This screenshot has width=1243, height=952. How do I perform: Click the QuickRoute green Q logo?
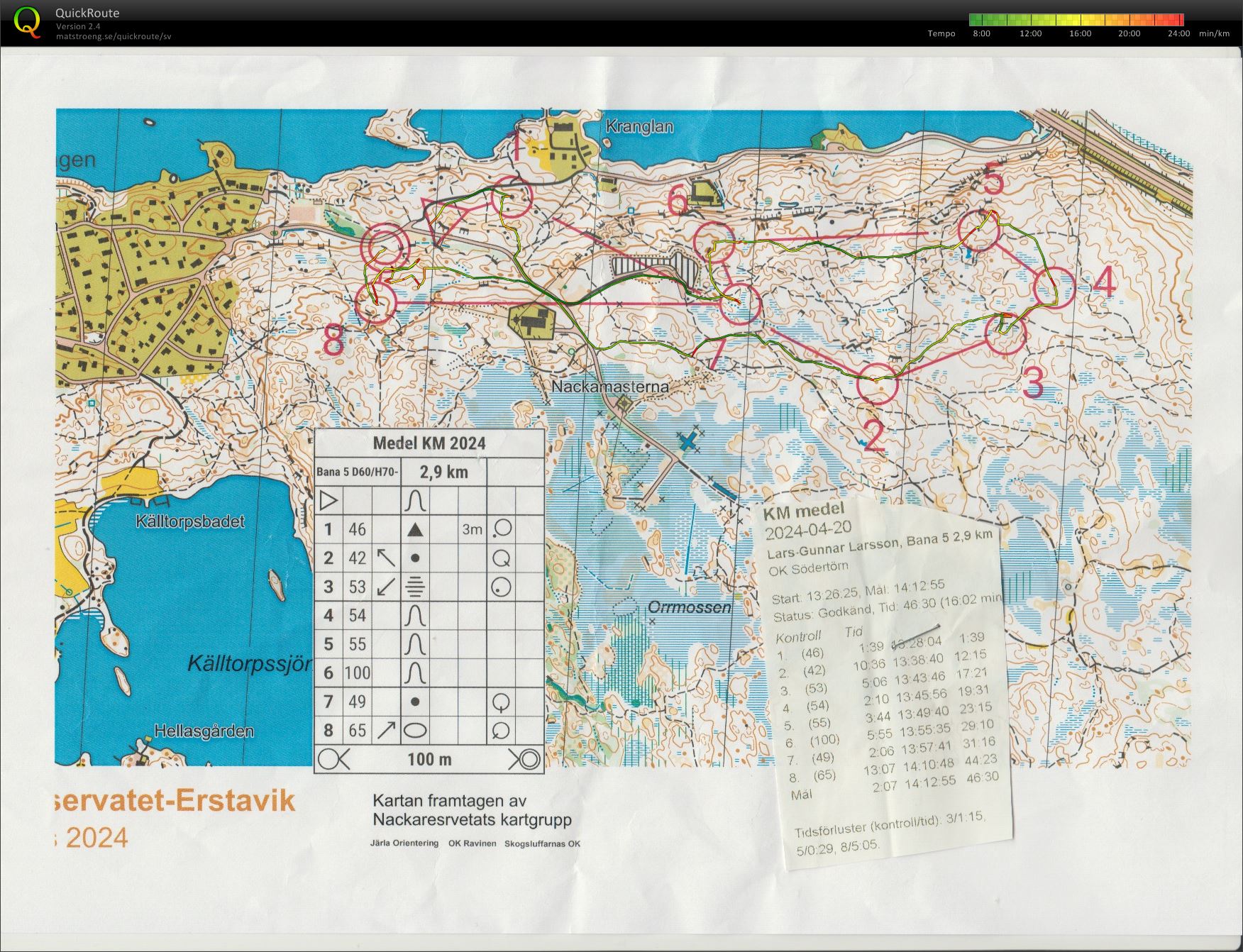[x=28, y=21]
